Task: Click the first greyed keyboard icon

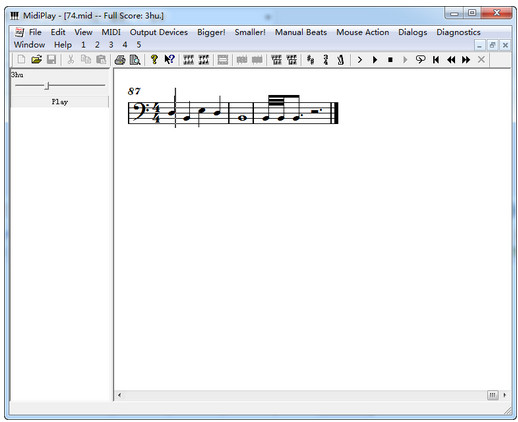Action: point(242,60)
